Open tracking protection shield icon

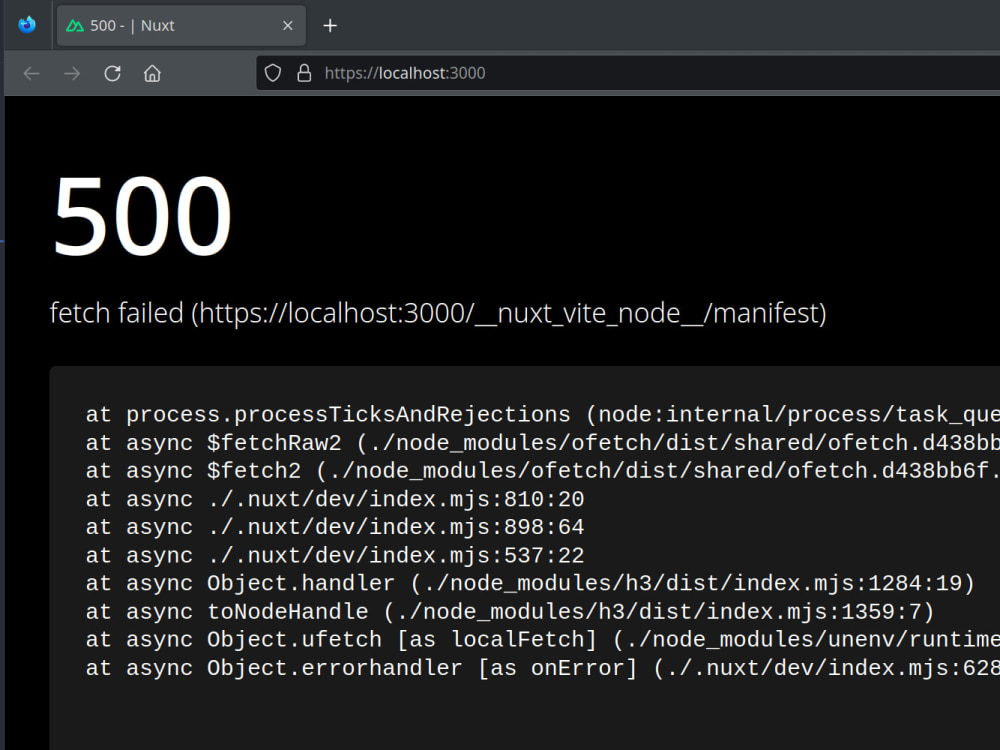(273, 73)
